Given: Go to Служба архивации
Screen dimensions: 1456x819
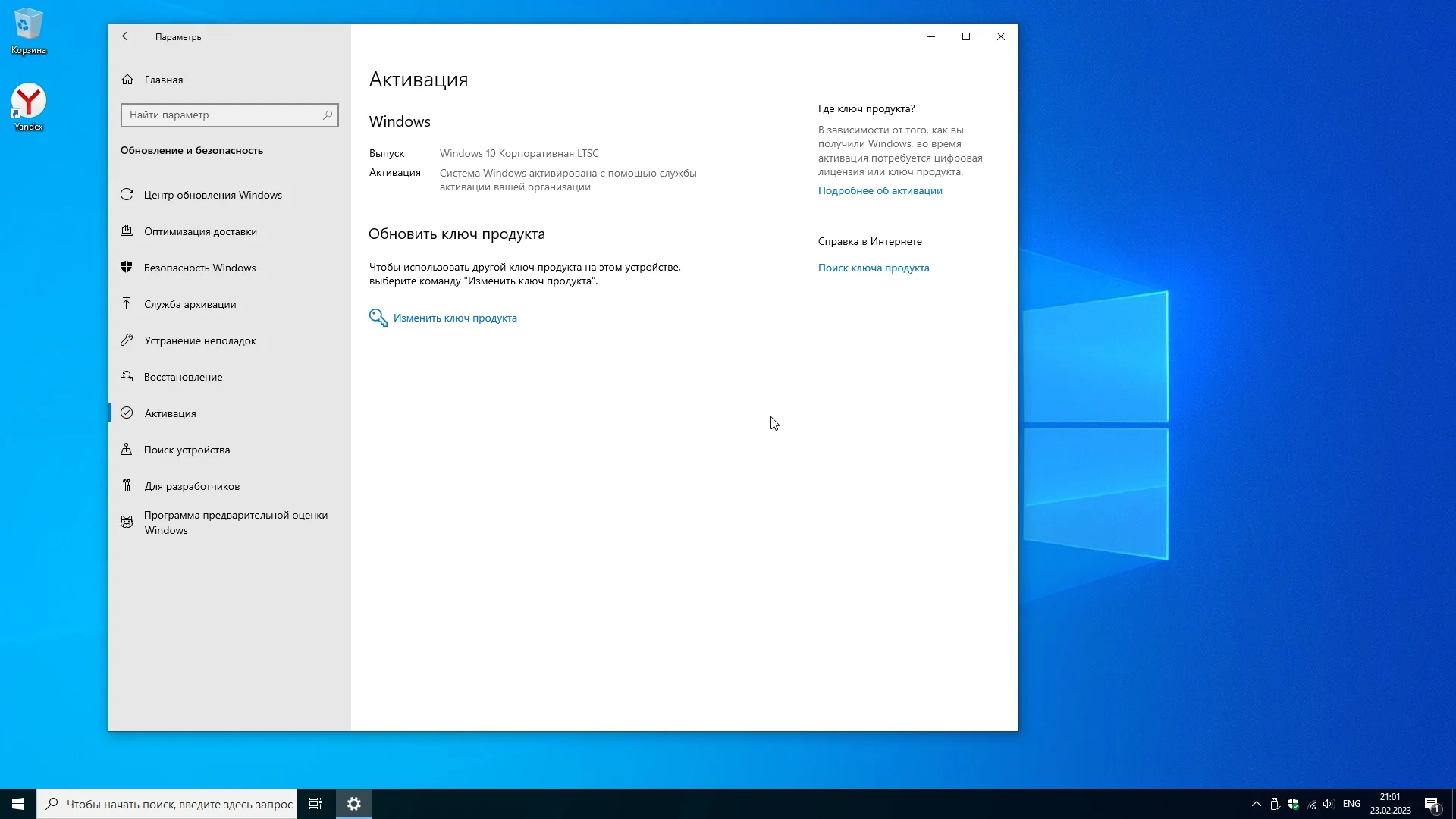Looking at the screenshot, I should (x=190, y=304).
